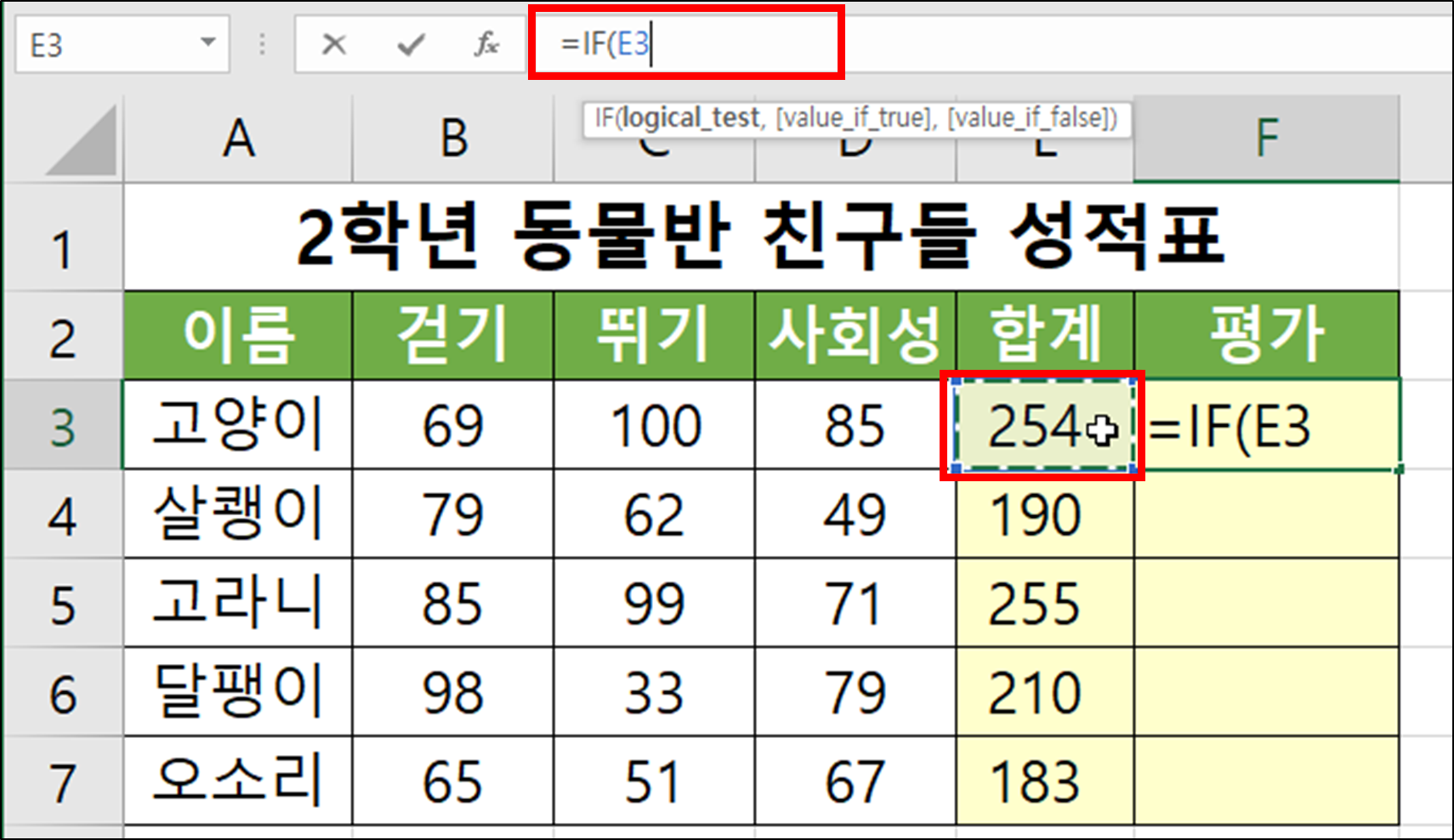
Task: Click the Cancel (X) icon beside the formula bar
Action: tap(333, 46)
